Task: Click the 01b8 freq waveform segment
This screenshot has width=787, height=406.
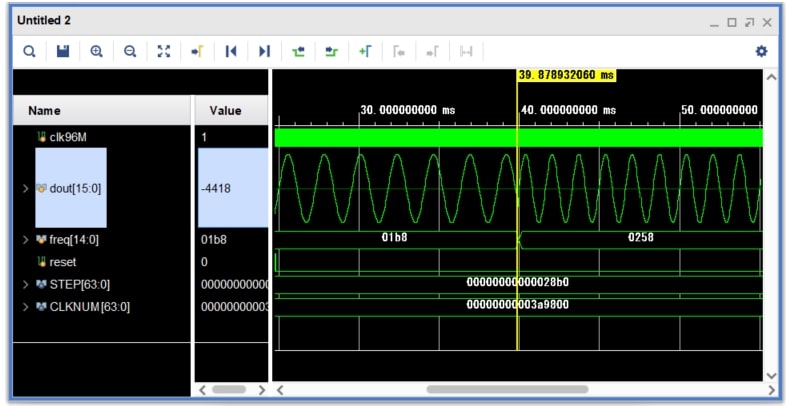Action: tap(394, 237)
